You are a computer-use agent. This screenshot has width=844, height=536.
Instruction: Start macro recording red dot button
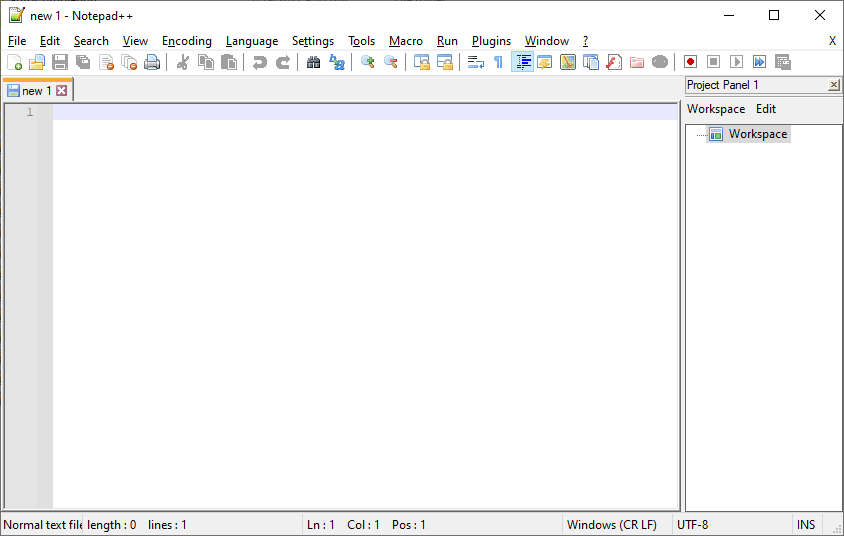point(691,62)
